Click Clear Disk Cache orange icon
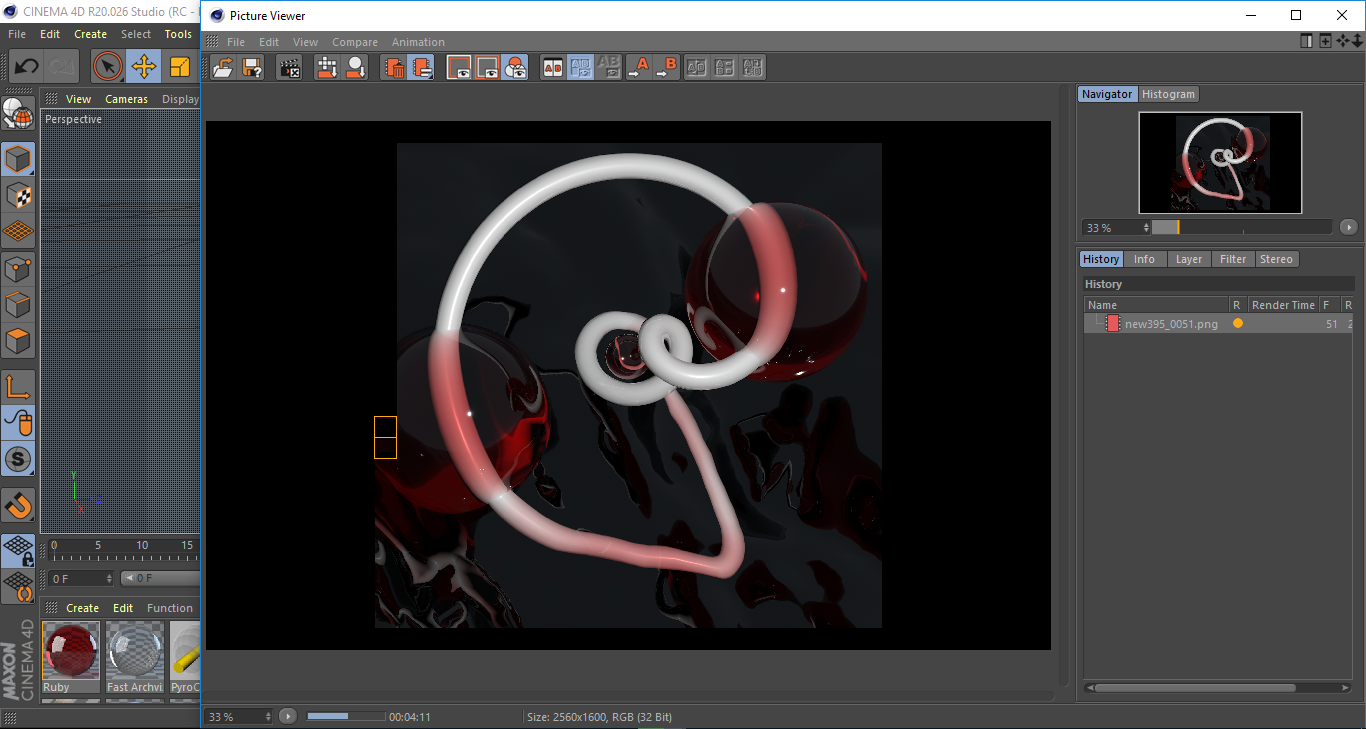This screenshot has height=729, width=1366. (422, 68)
